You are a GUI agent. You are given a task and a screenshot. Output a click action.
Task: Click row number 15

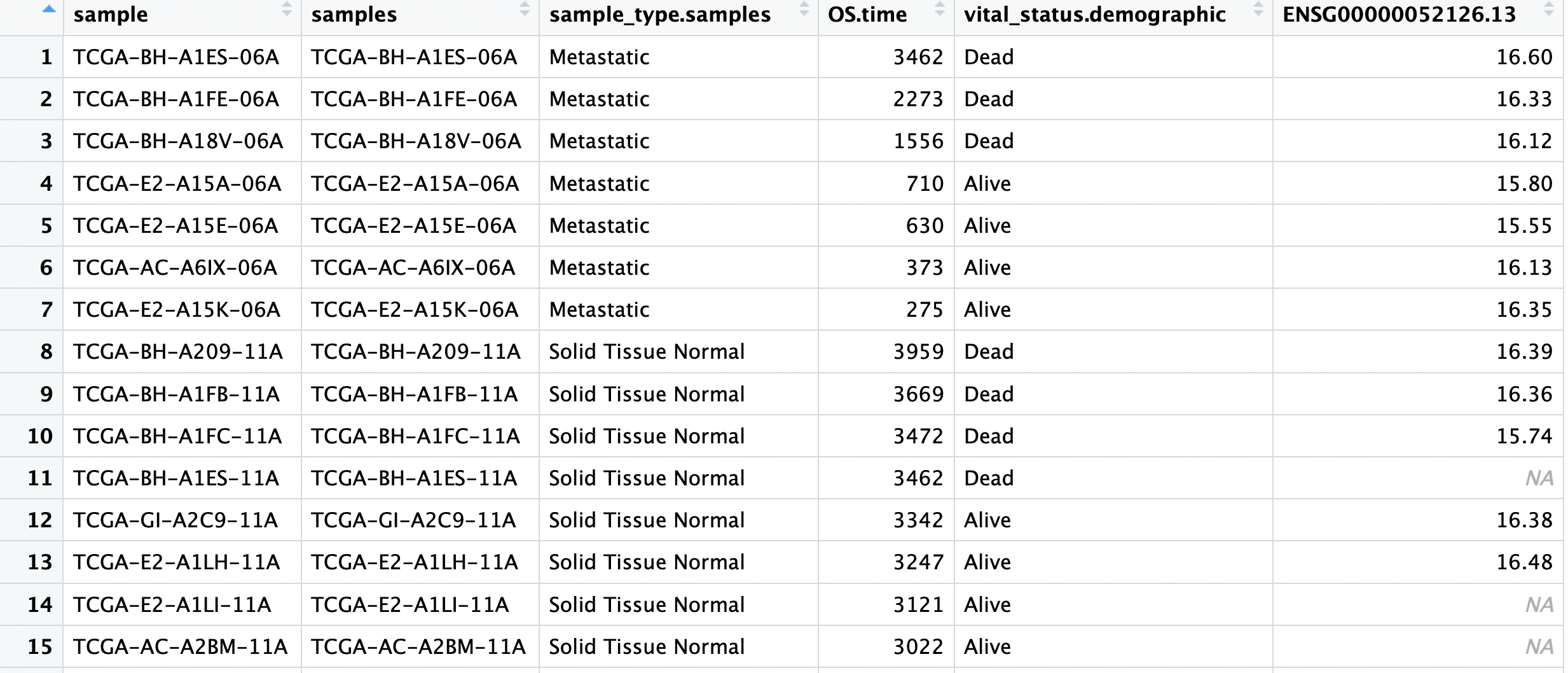39,647
